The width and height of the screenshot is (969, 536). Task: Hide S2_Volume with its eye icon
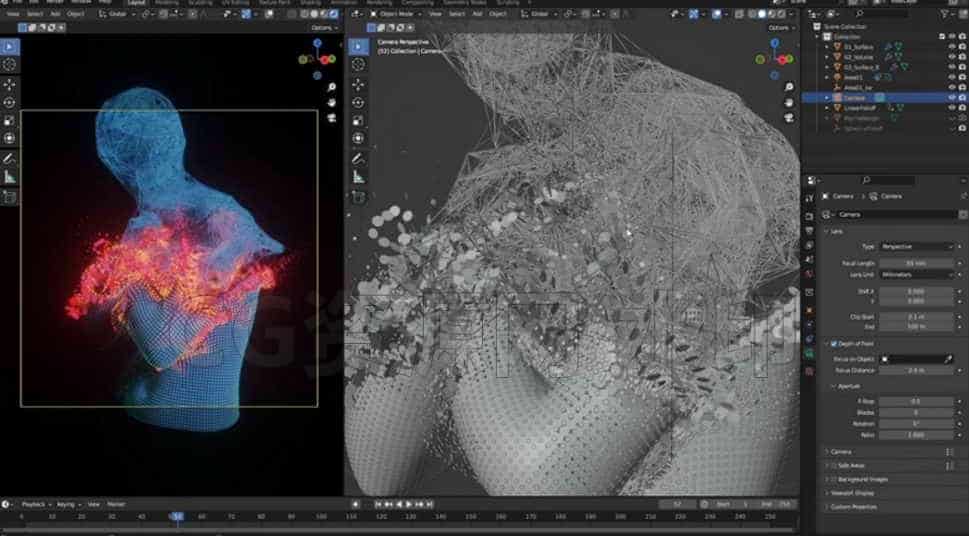pos(952,57)
